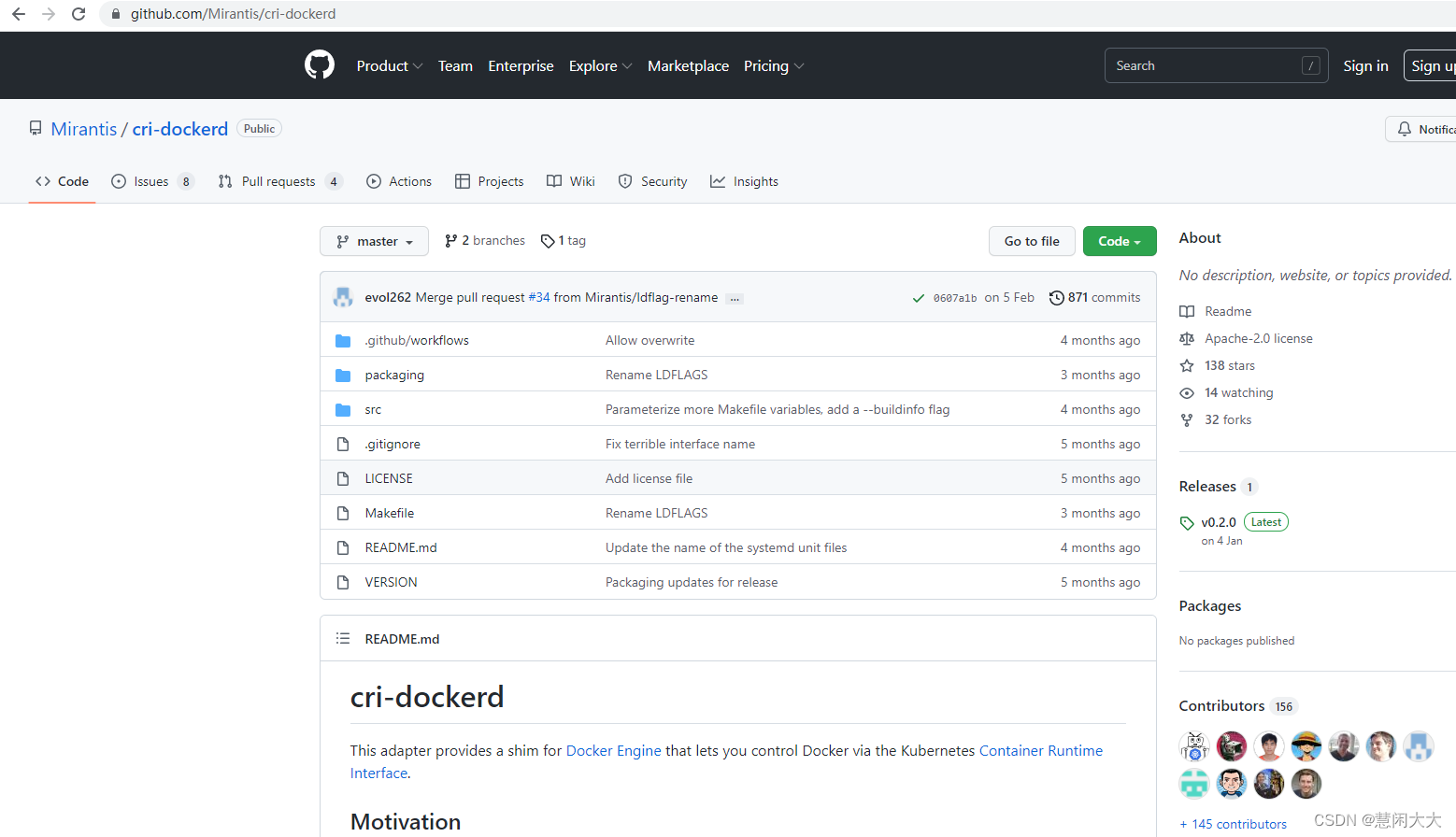Click the star icon next to 138 stars
The height and width of the screenshot is (837, 1456).
click(x=1187, y=365)
